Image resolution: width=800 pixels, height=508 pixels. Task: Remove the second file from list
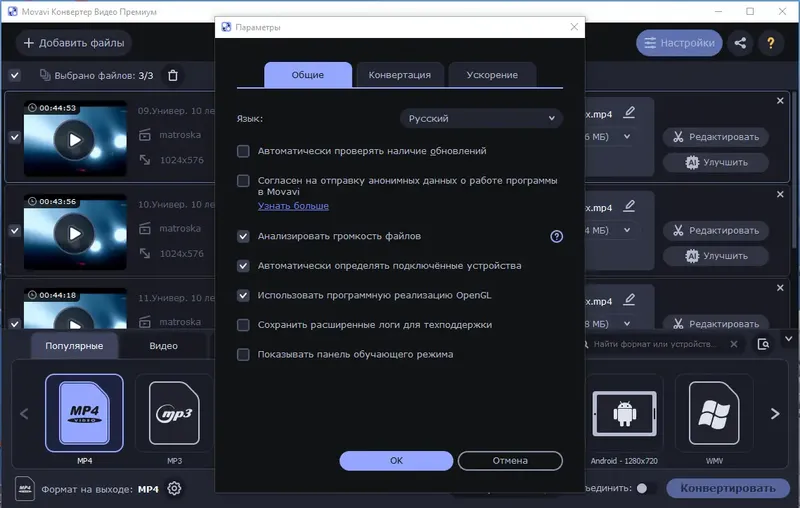[x=780, y=194]
